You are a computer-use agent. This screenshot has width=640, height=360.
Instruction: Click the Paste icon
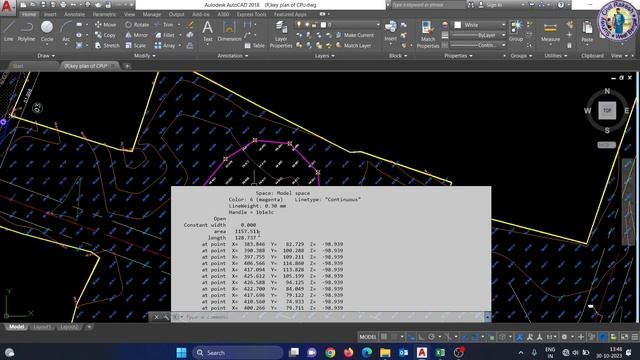pos(587,32)
